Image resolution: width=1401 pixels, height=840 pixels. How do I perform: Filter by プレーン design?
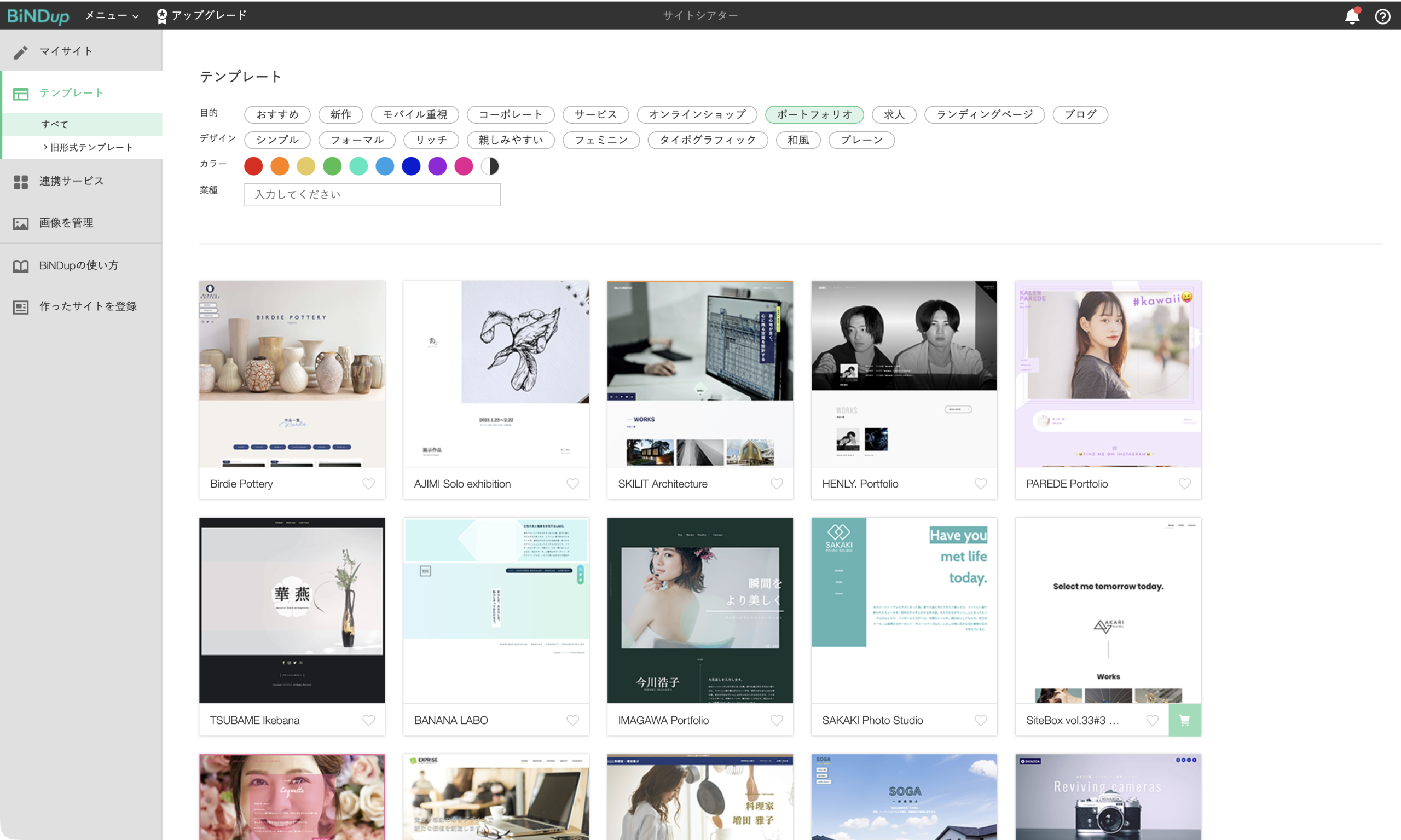[861, 140]
